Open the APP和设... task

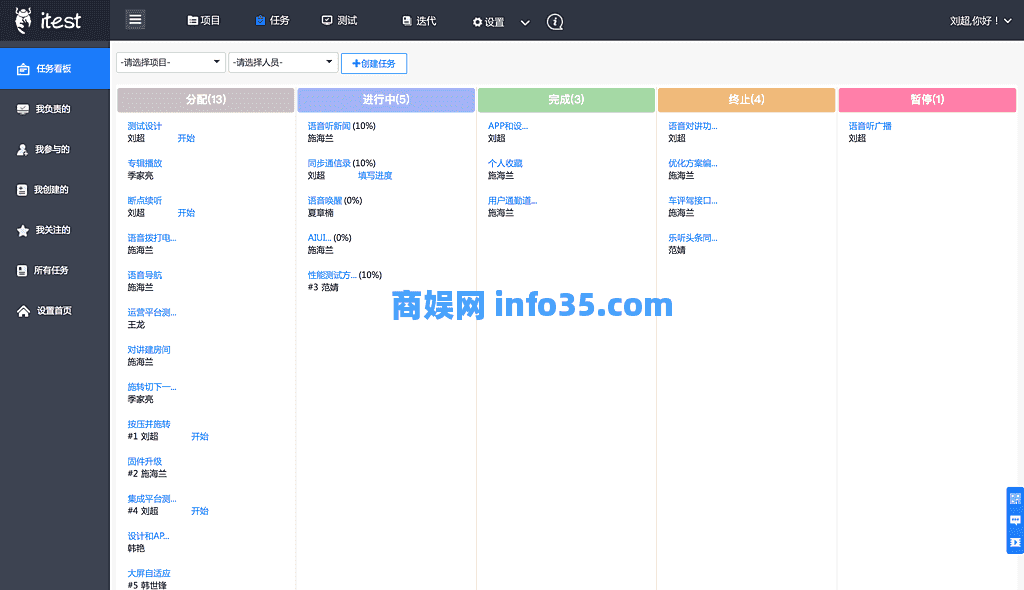tap(507, 126)
